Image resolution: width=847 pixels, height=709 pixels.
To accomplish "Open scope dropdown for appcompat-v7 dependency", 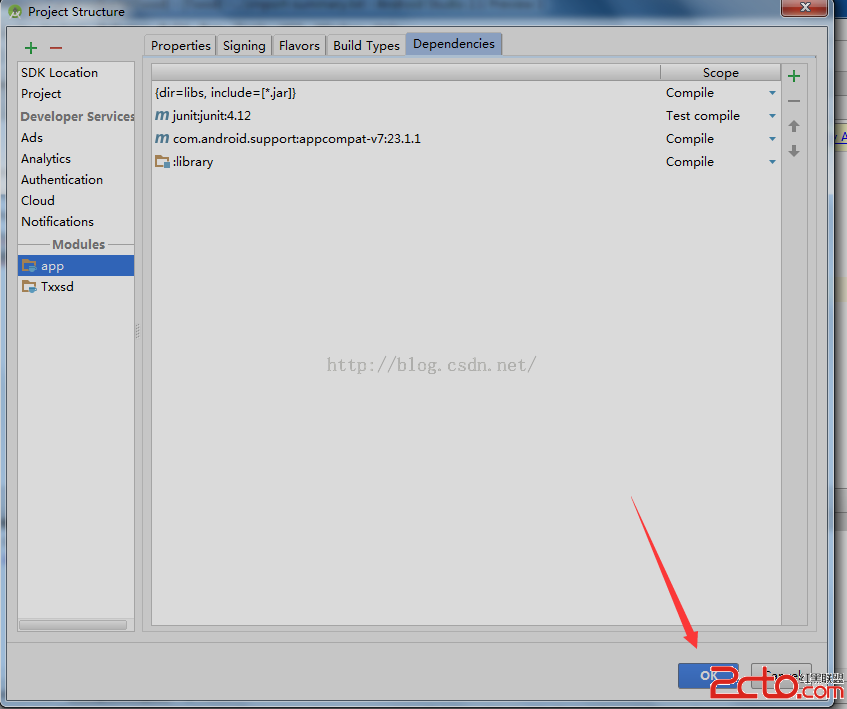I will pos(772,139).
